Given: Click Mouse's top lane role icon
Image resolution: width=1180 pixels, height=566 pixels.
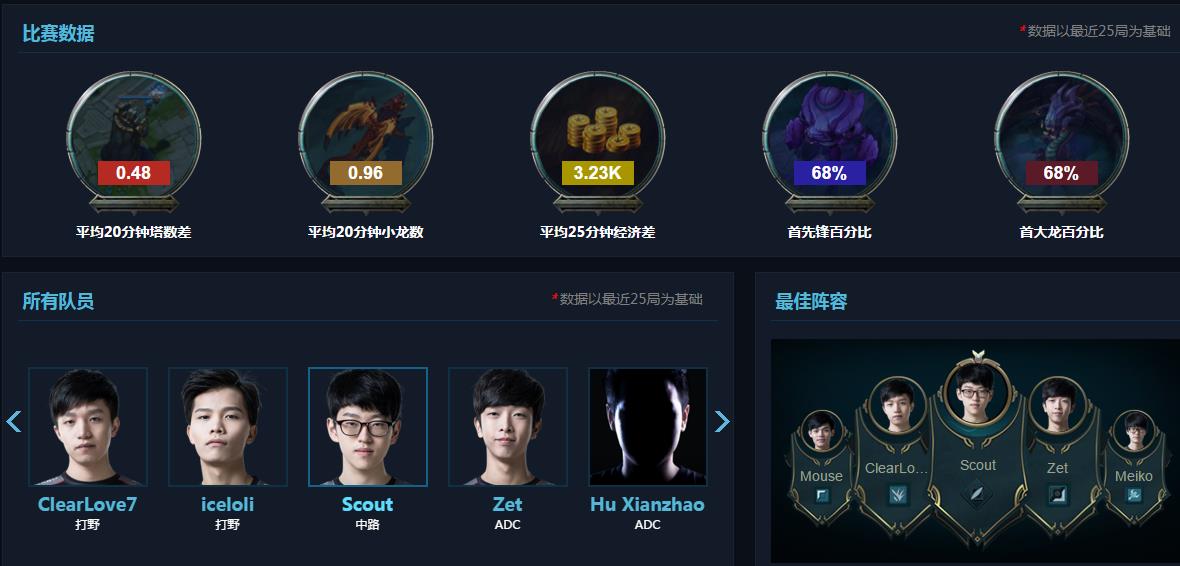Looking at the screenshot, I should pos(821,495).
